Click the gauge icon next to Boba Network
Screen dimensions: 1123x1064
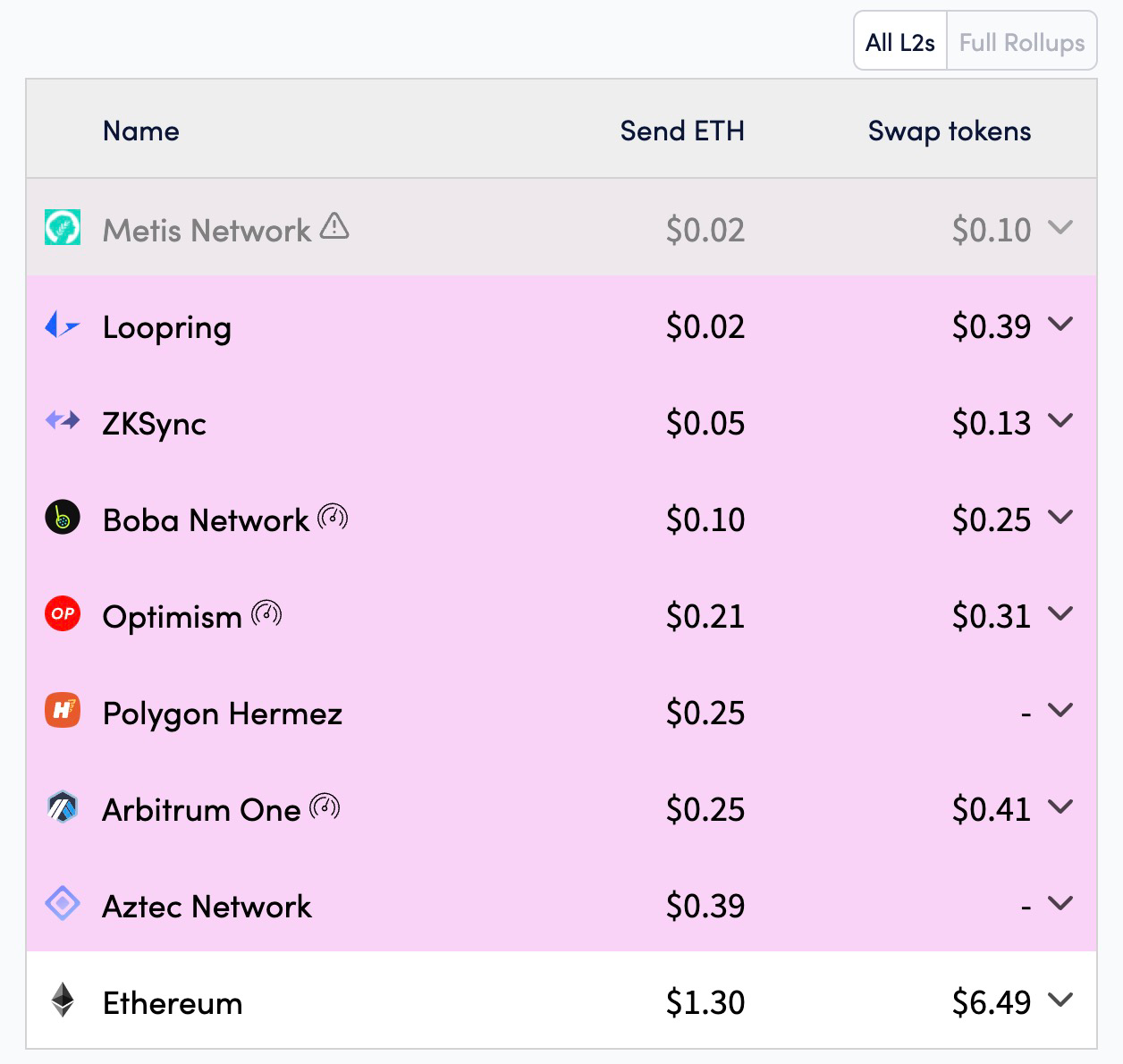[333, 517]
